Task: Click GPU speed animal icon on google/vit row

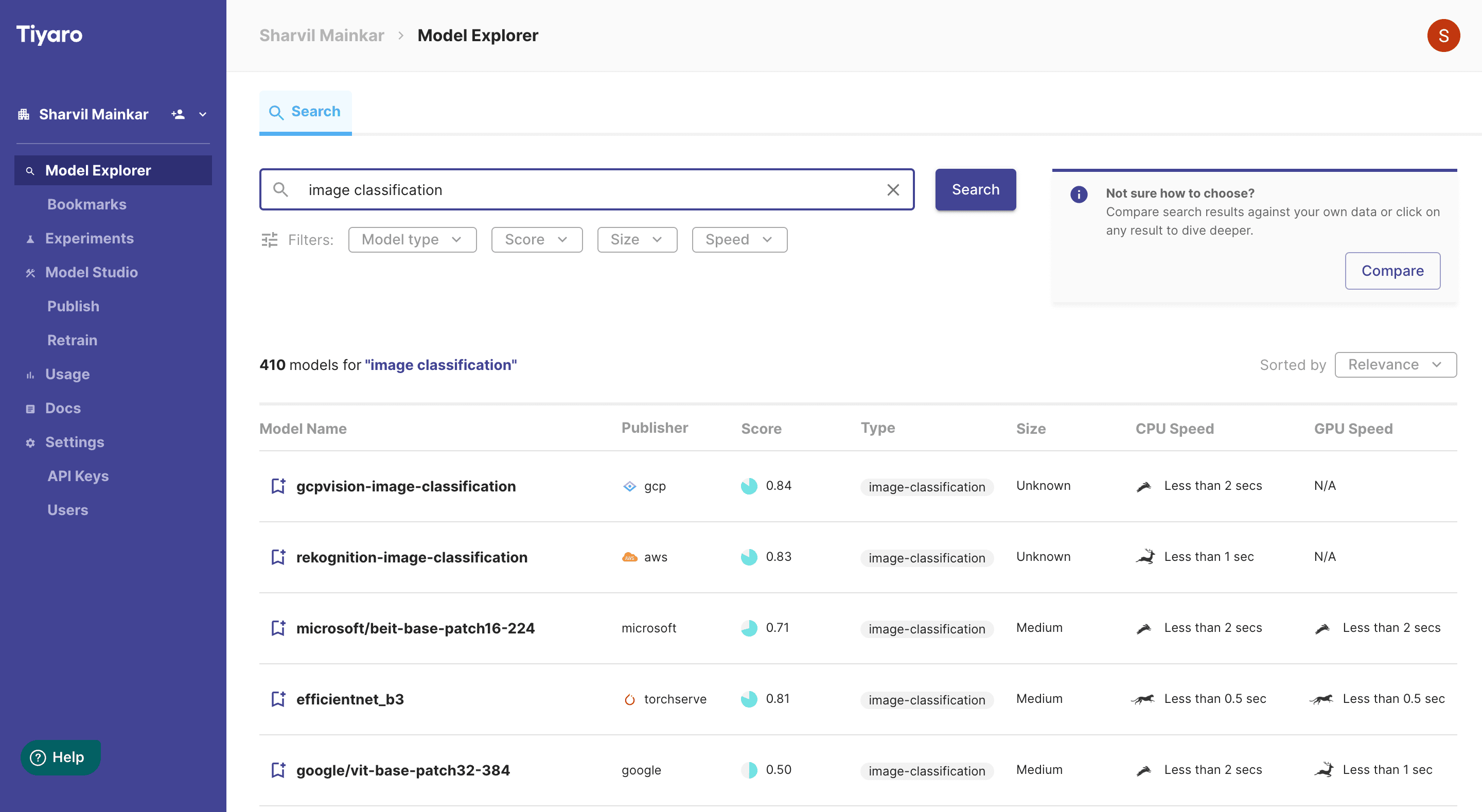Action: (1324, 769)
